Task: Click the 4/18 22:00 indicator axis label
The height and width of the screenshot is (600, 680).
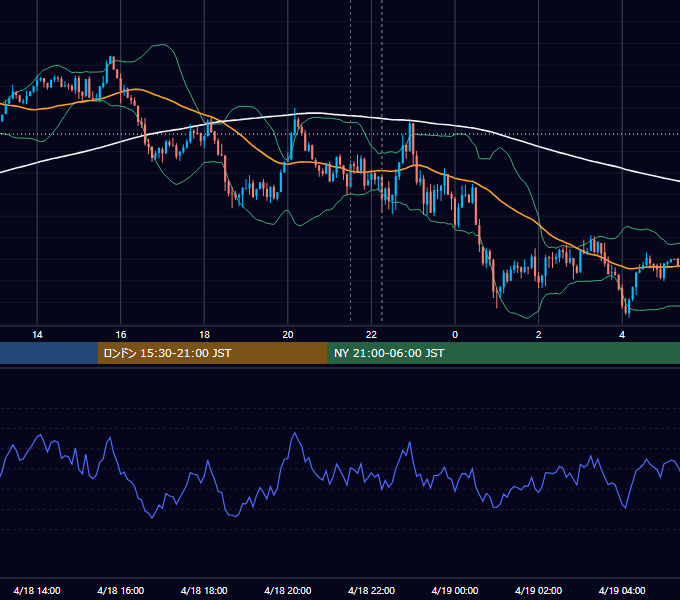Action: pos(371,590)
